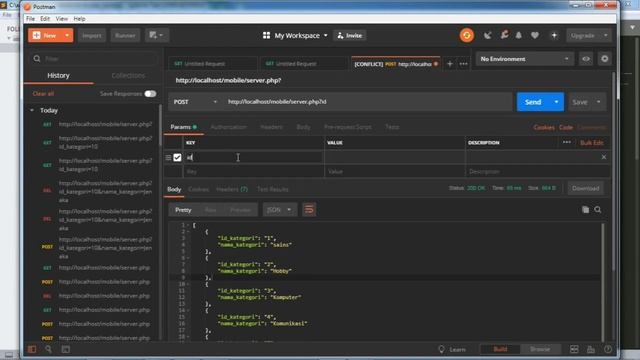Viewport: 640px width, 360px height.
Task: Open the New button dropdown arrow
Action: (x=67, y=36)
